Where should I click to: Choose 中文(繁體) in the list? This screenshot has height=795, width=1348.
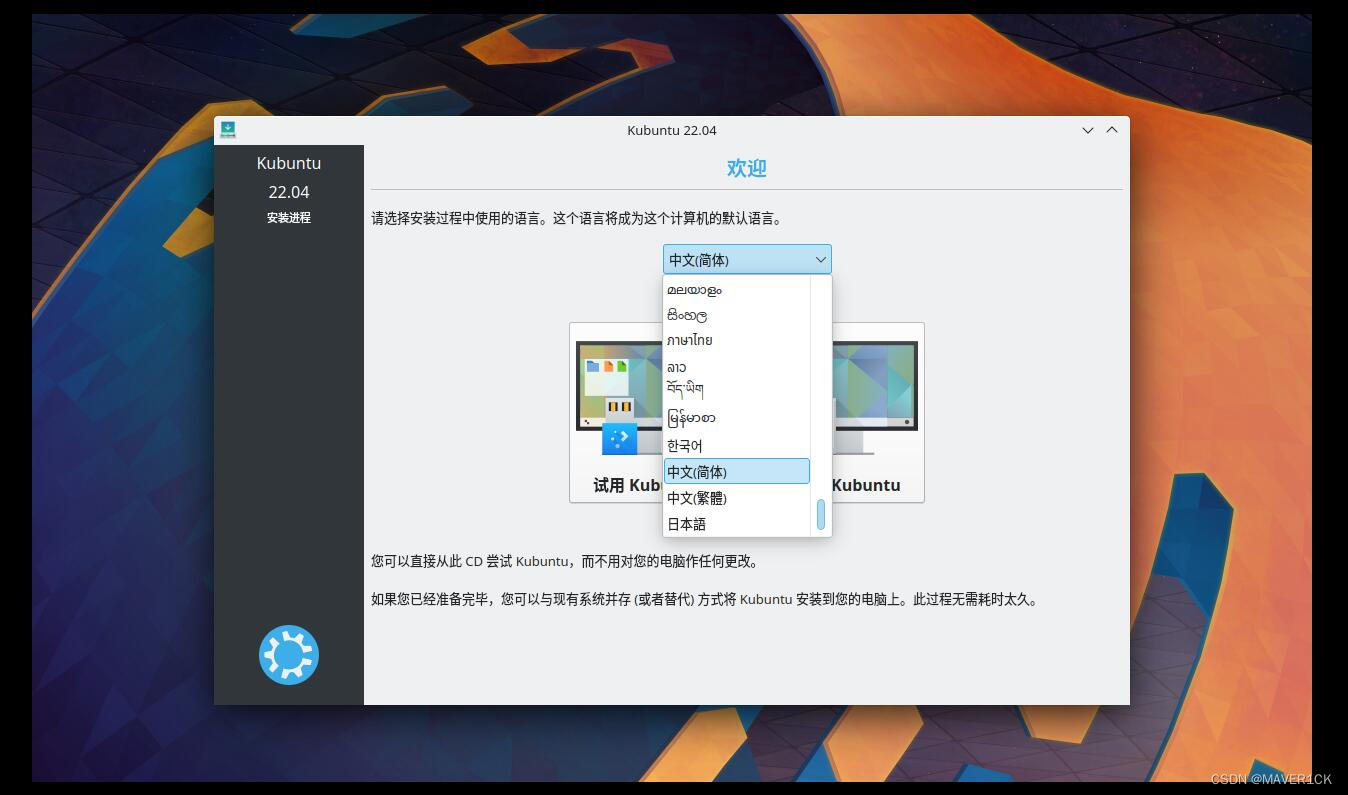click(x=697, y=498)
